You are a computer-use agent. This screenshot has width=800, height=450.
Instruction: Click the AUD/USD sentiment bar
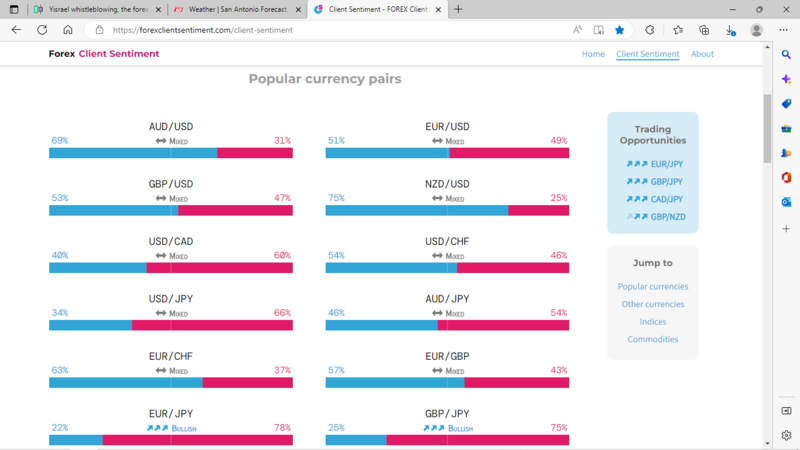(170, 153)
